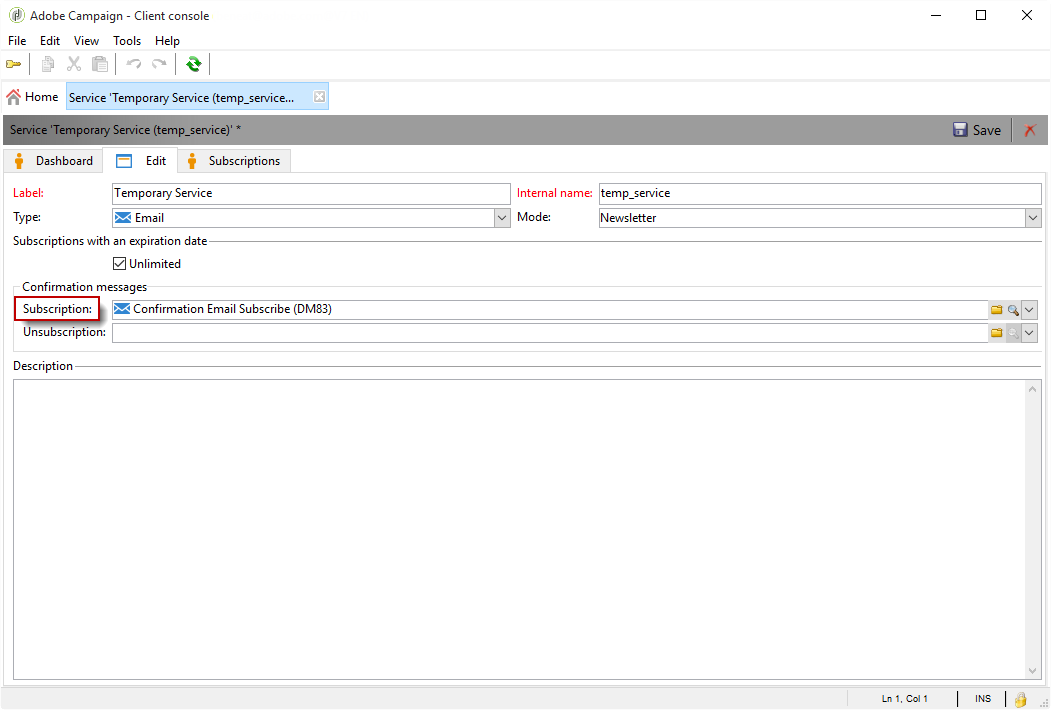This screenshot has height=710, width=1051.
Task: Click inside the Description text area
Action: pos(519,530)
